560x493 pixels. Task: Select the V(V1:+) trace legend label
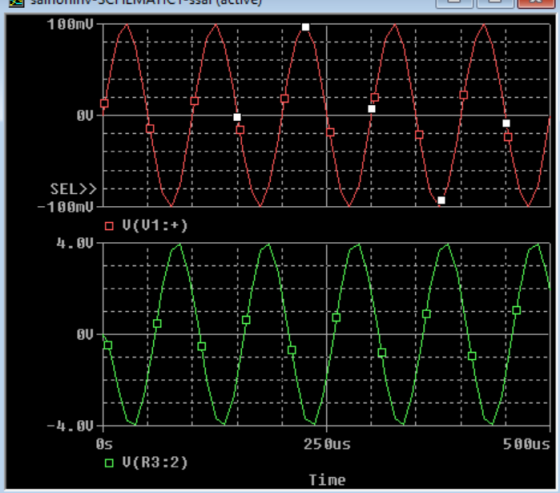pyautogui.click(x=155, y=225)
